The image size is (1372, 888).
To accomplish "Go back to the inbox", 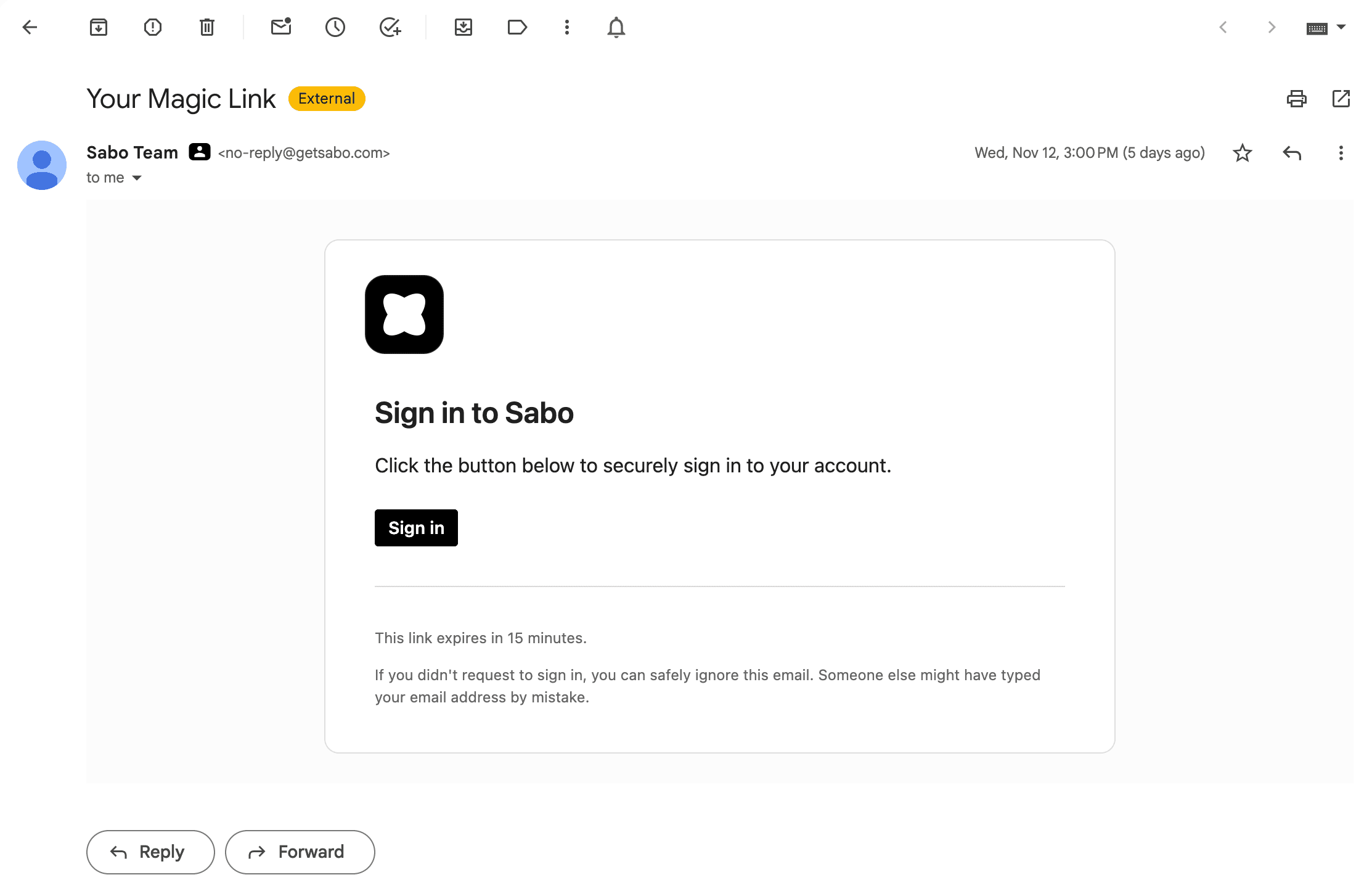I will (29, 27).
